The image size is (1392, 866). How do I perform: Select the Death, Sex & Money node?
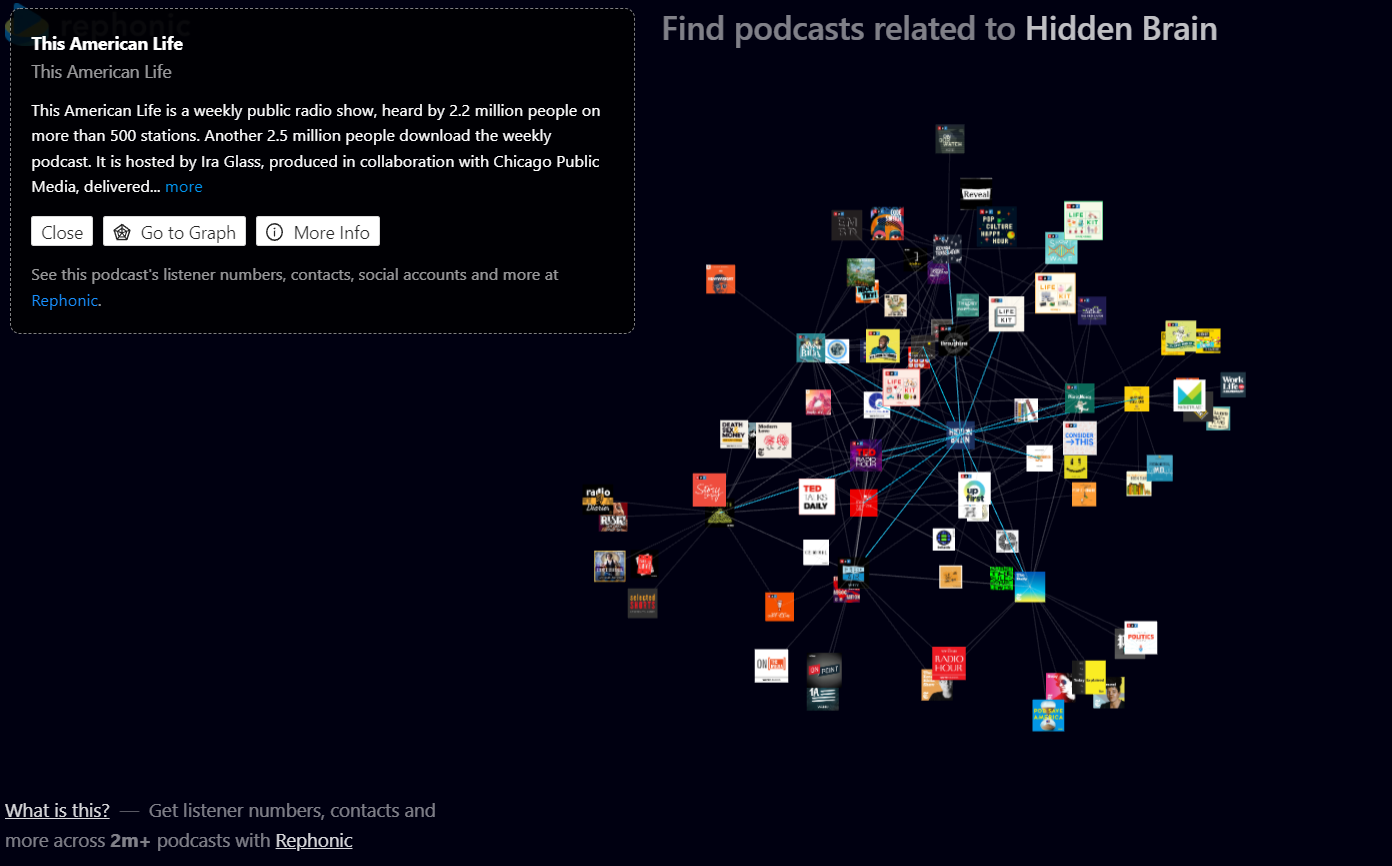(734, 433)
